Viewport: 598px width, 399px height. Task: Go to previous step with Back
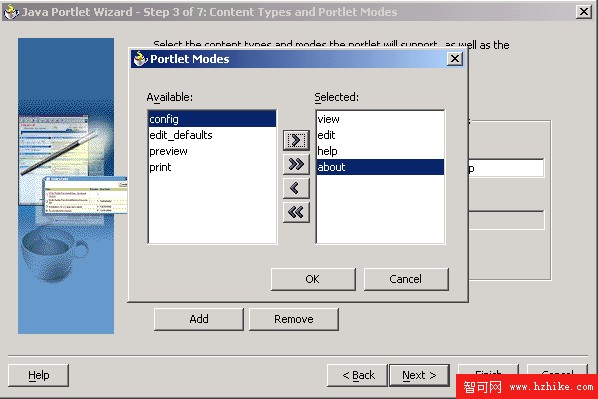tap(357, 375)
